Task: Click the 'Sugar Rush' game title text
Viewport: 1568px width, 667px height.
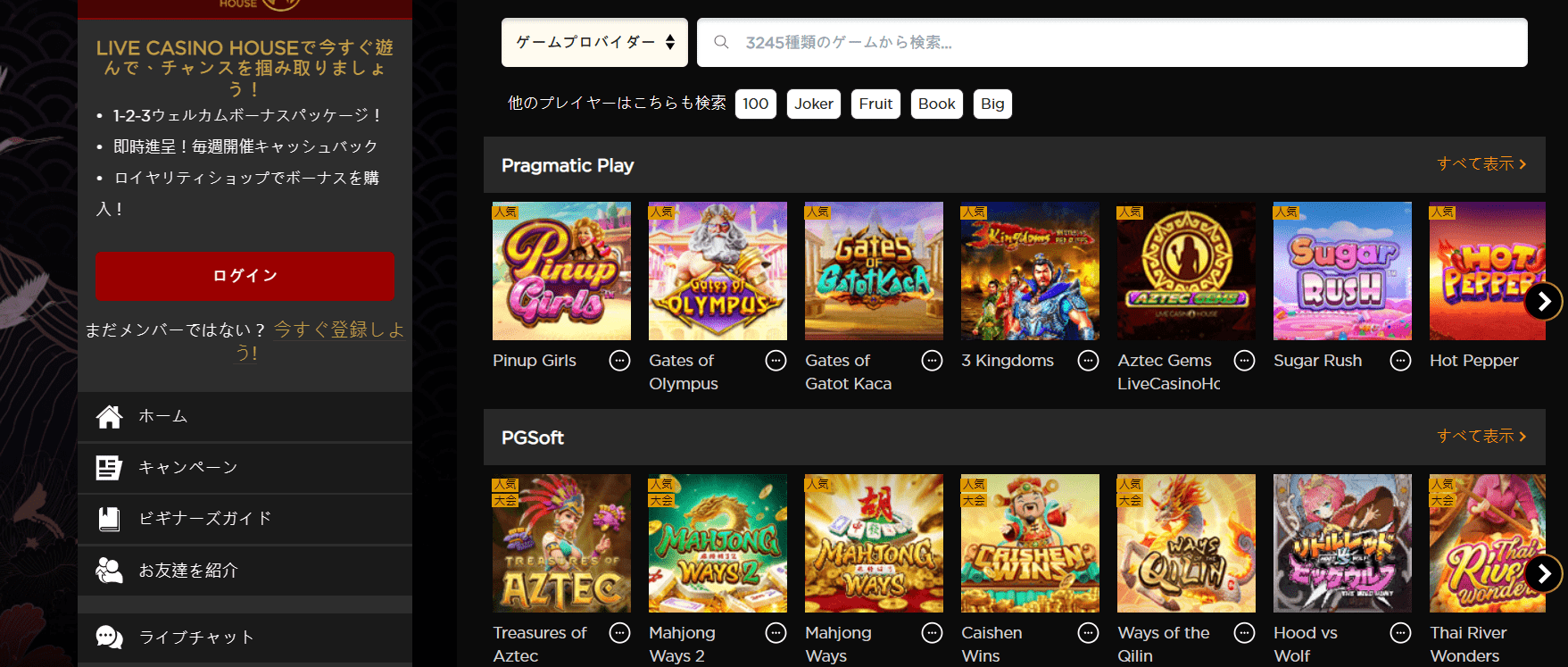Action: [x=1318, y=361]
